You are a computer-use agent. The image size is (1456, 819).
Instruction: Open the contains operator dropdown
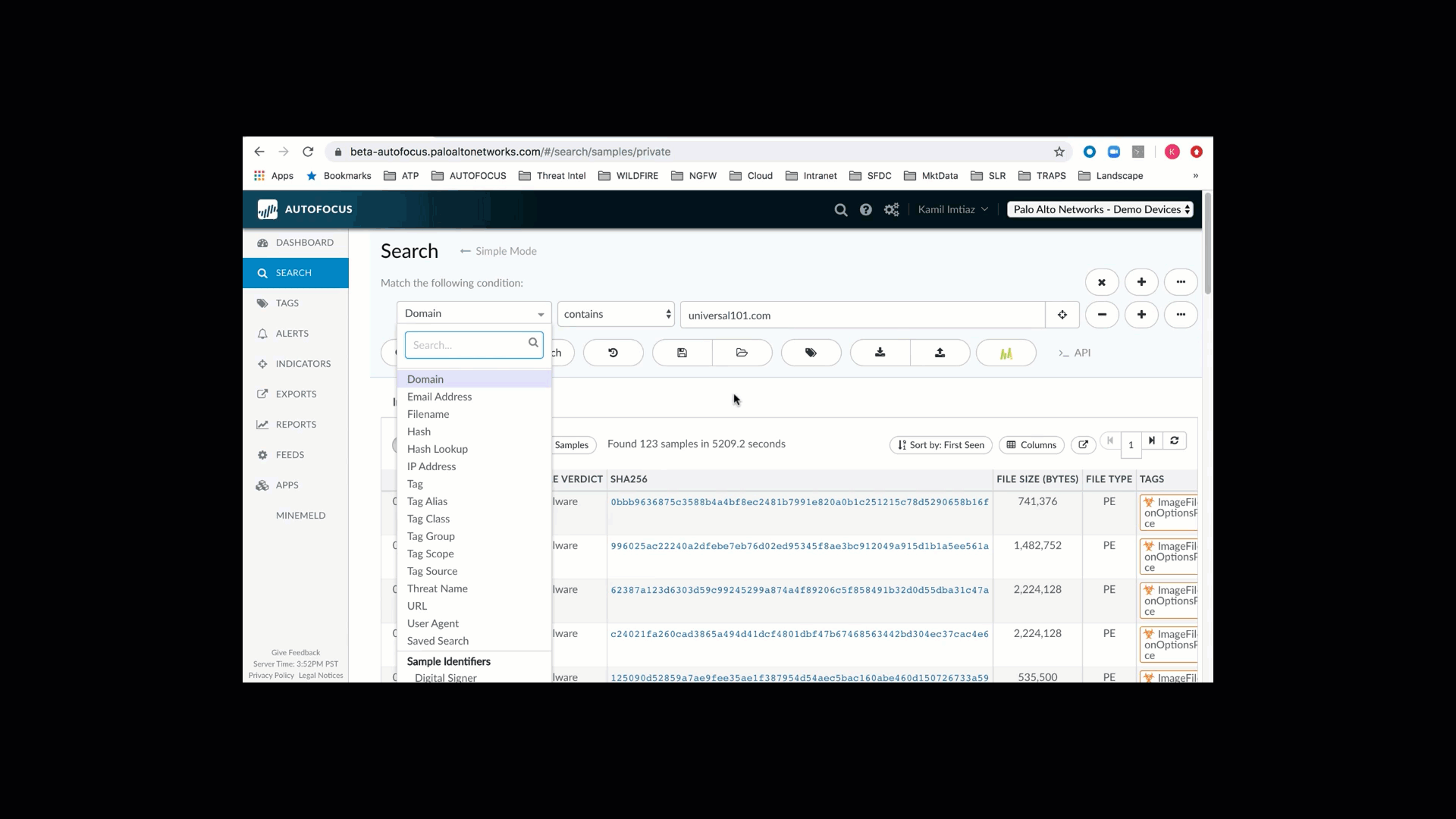point(616,314)
